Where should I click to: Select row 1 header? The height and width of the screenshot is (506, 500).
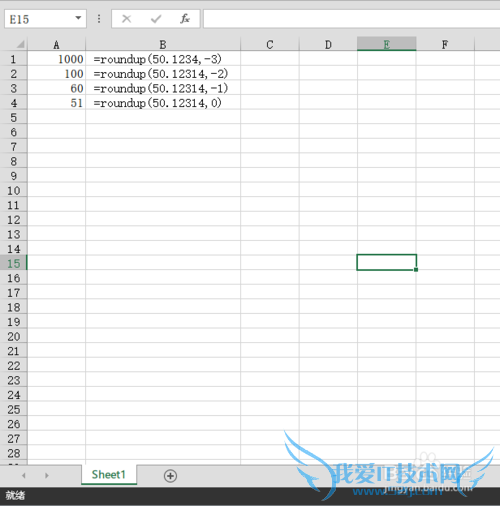coord(13,59)
